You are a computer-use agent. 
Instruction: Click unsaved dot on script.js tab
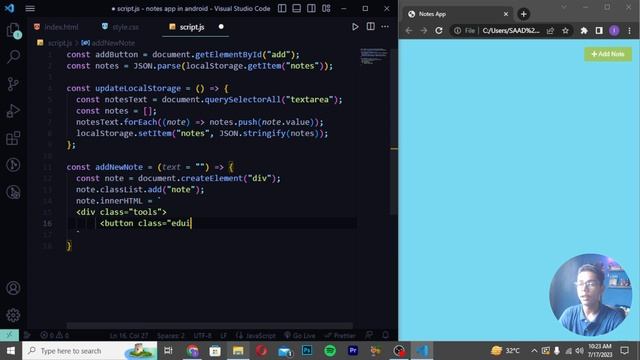pyautogui.click(x=221, y=27)
